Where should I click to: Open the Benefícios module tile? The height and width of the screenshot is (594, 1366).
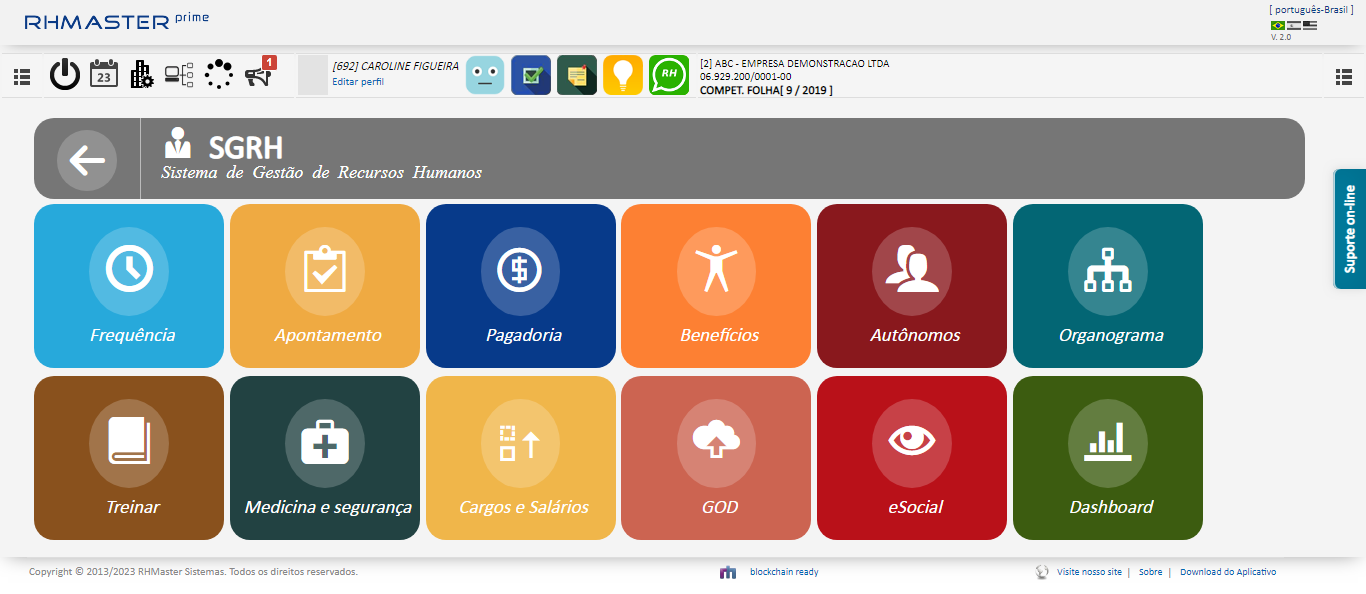[x=716, y=286]
